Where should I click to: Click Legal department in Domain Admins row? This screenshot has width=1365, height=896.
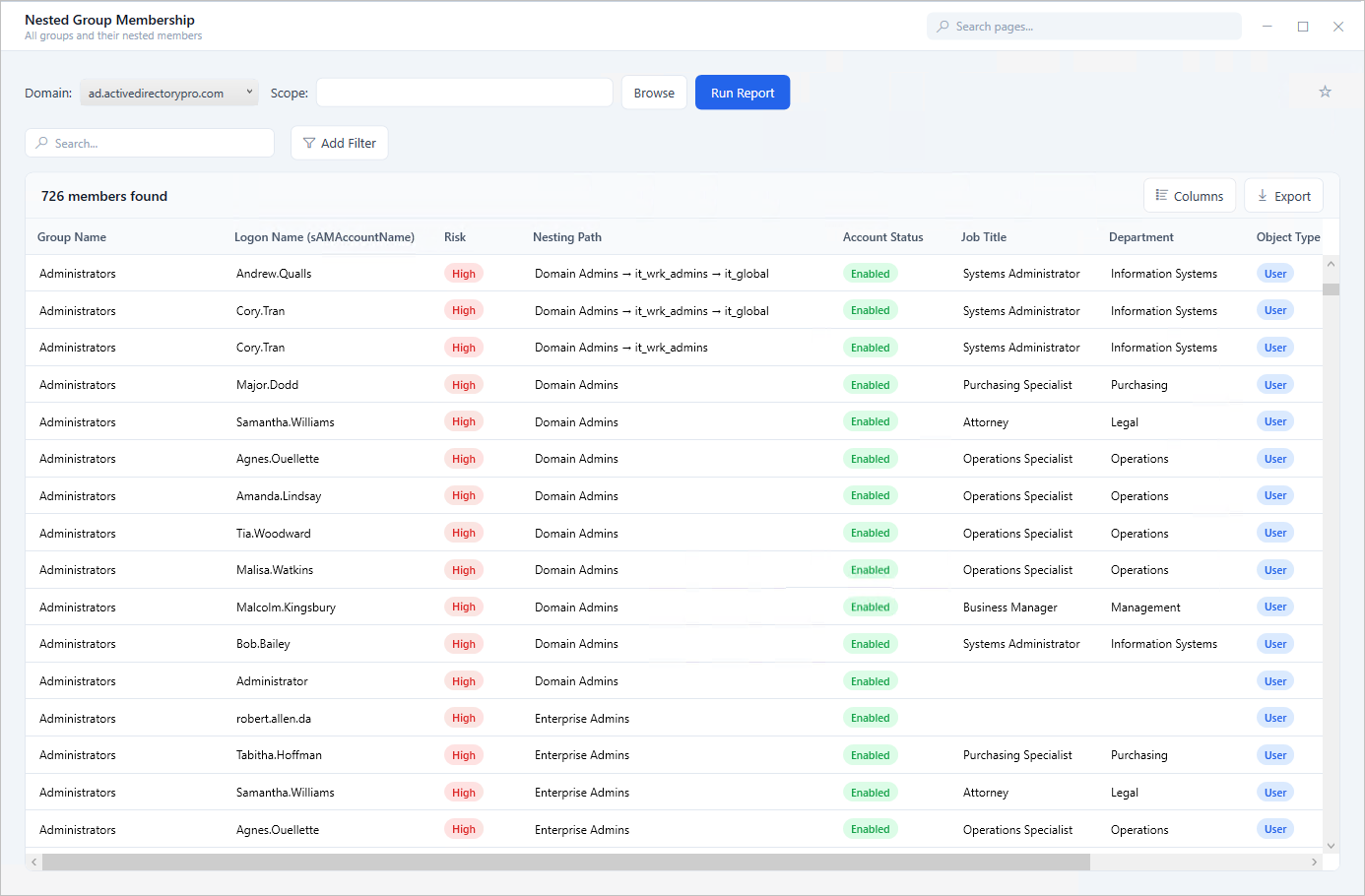[x=1125, y=422]
